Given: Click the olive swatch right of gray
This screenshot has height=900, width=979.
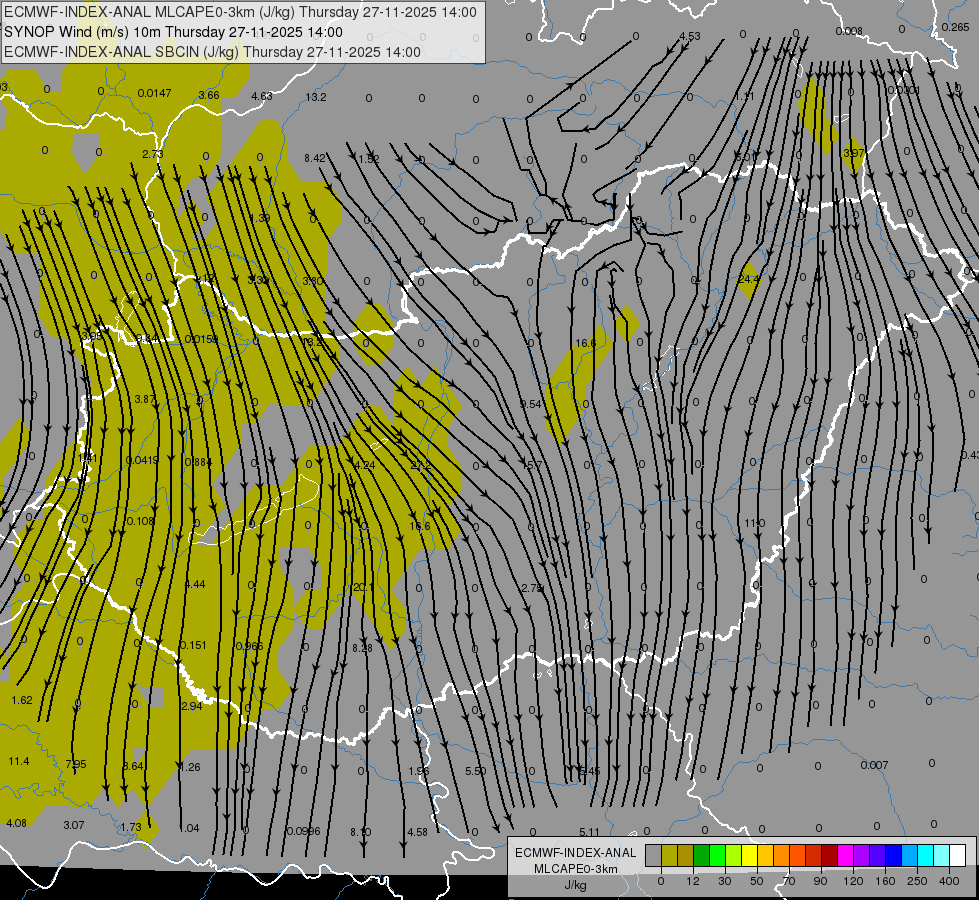Looking at the screenshot, I should [669, 855].
